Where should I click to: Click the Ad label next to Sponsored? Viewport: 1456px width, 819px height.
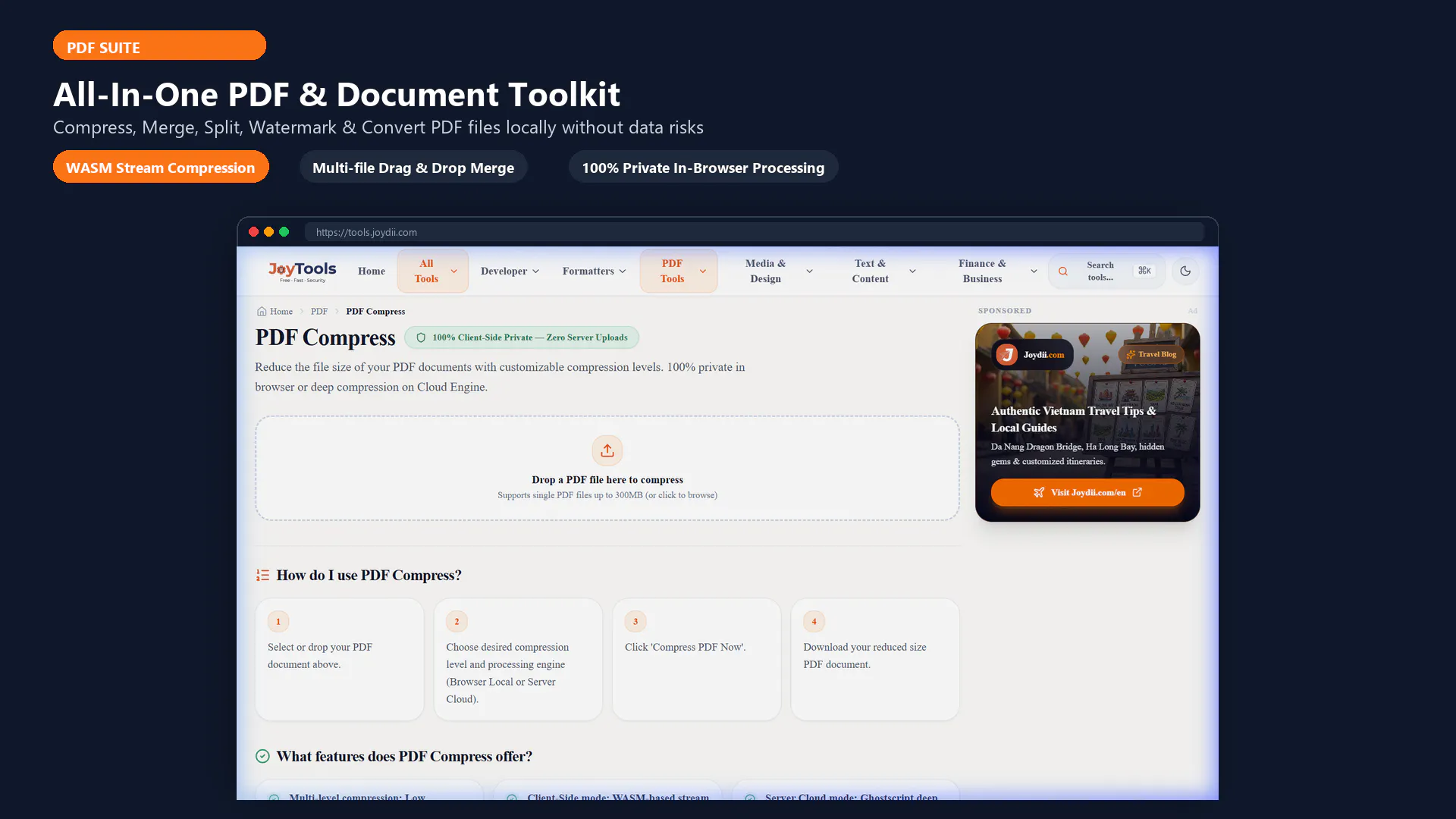[1193, 311]
